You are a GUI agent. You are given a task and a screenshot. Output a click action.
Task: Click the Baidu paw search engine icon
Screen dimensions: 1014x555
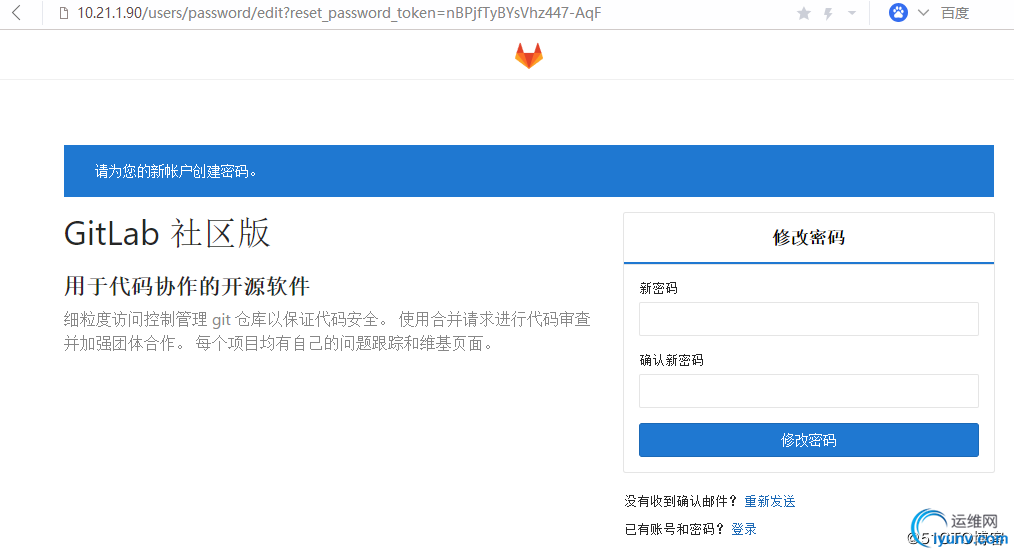coord(898,12)
